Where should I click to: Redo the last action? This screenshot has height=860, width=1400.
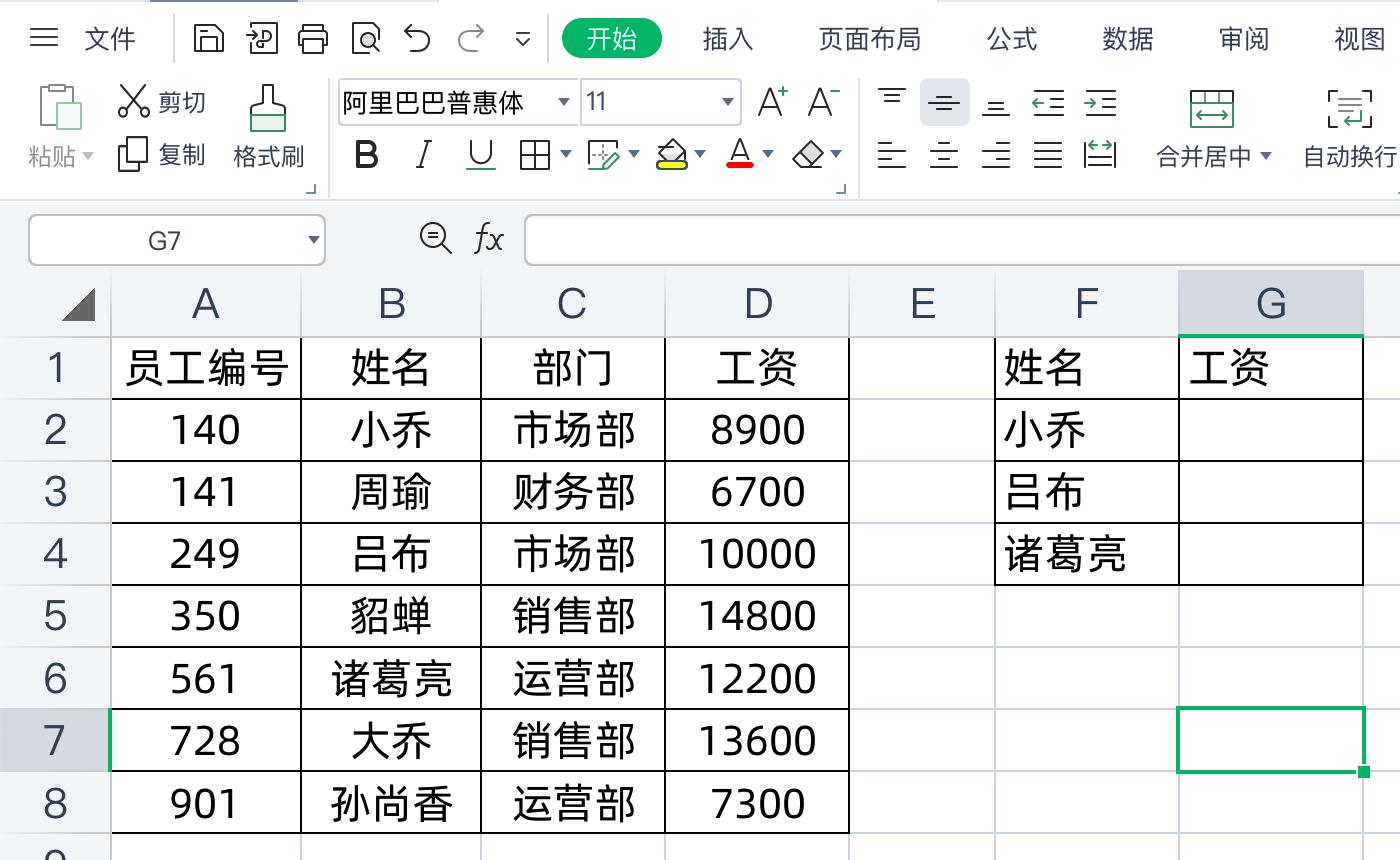pyautogui.click(x=469, y=38)
